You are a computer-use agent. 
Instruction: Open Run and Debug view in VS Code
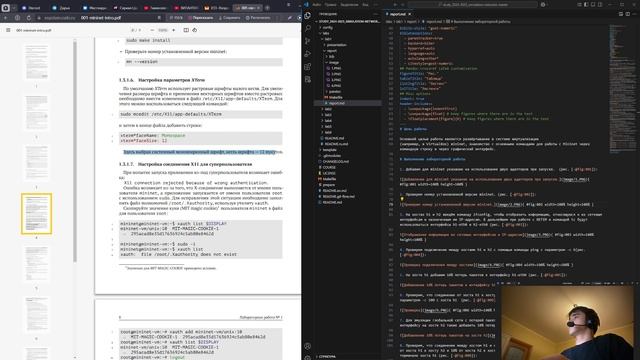pyautogui.click(x=308, y=54)
